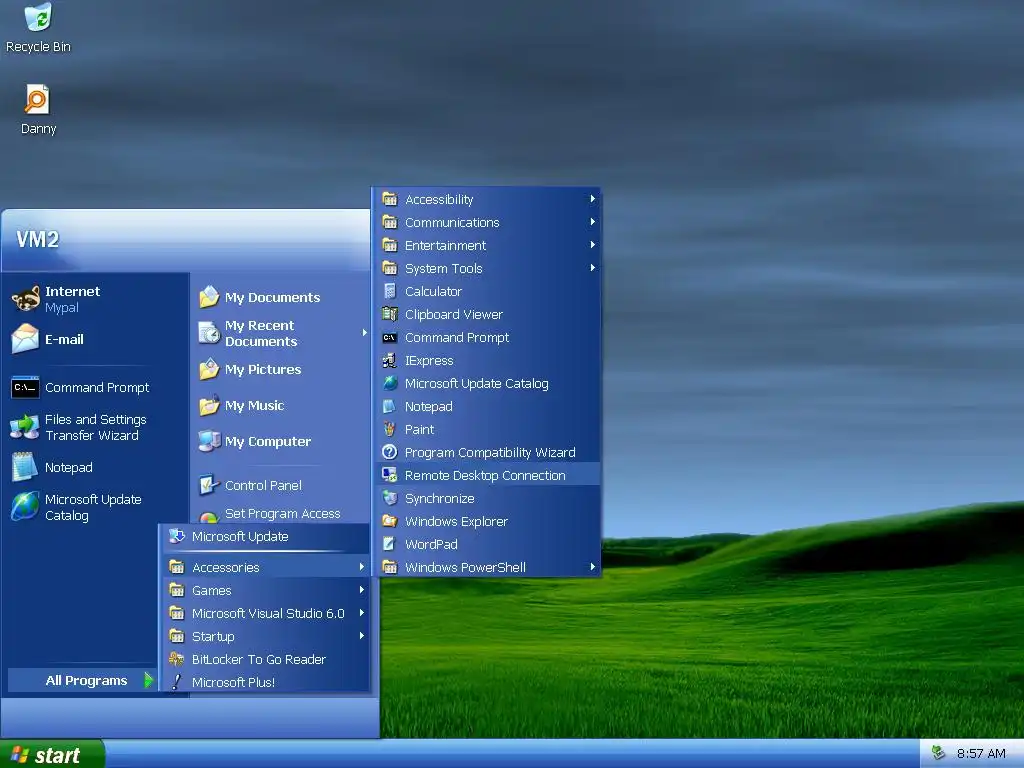This screenshot has height=768, width=1024.
Task: Click the Windows Explorer icon
Action: click(390, 521)
